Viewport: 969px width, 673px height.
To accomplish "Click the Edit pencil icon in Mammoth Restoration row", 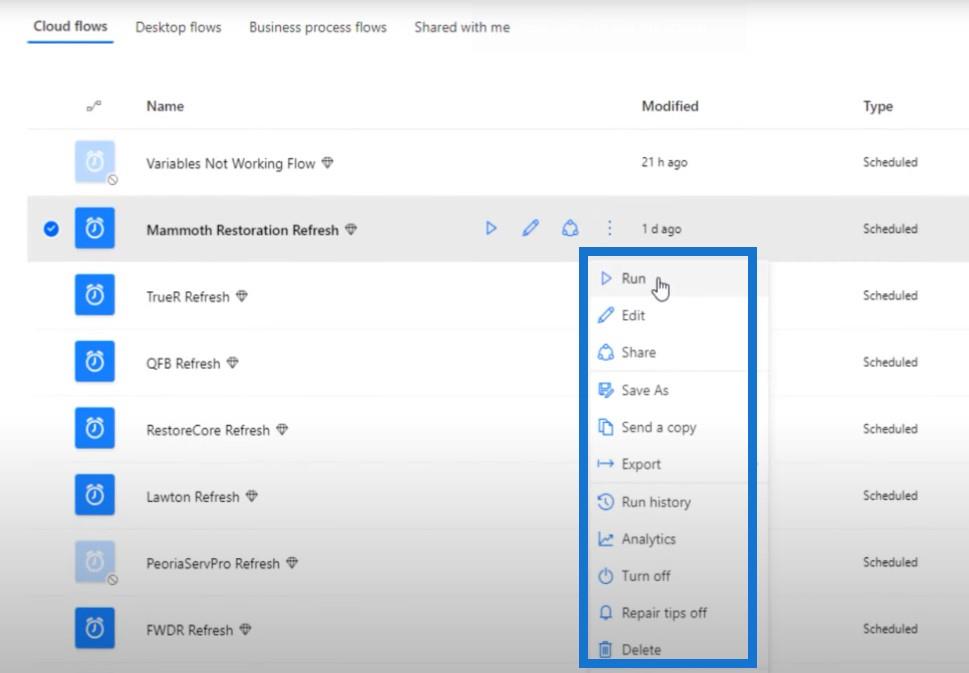I will pos(530,229).
